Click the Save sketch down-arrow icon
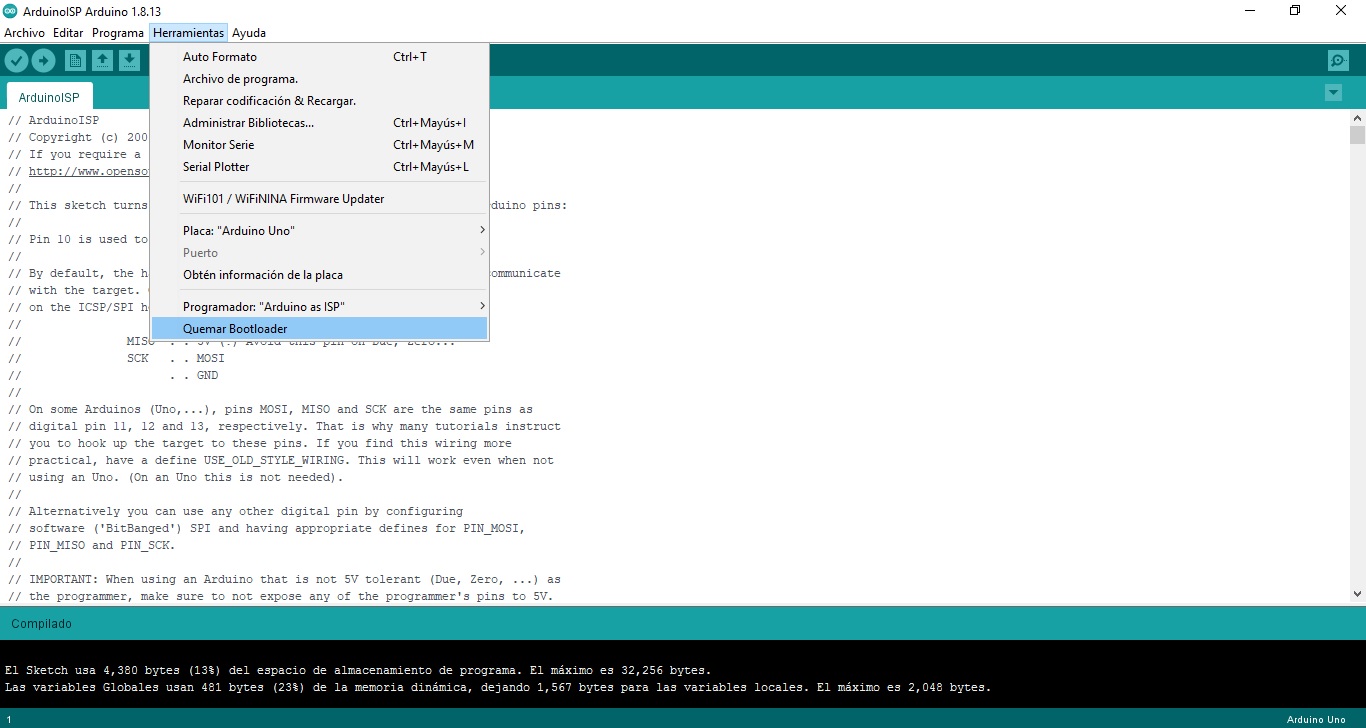This screenshot has width=1366, height=728. tap(129, 61)
